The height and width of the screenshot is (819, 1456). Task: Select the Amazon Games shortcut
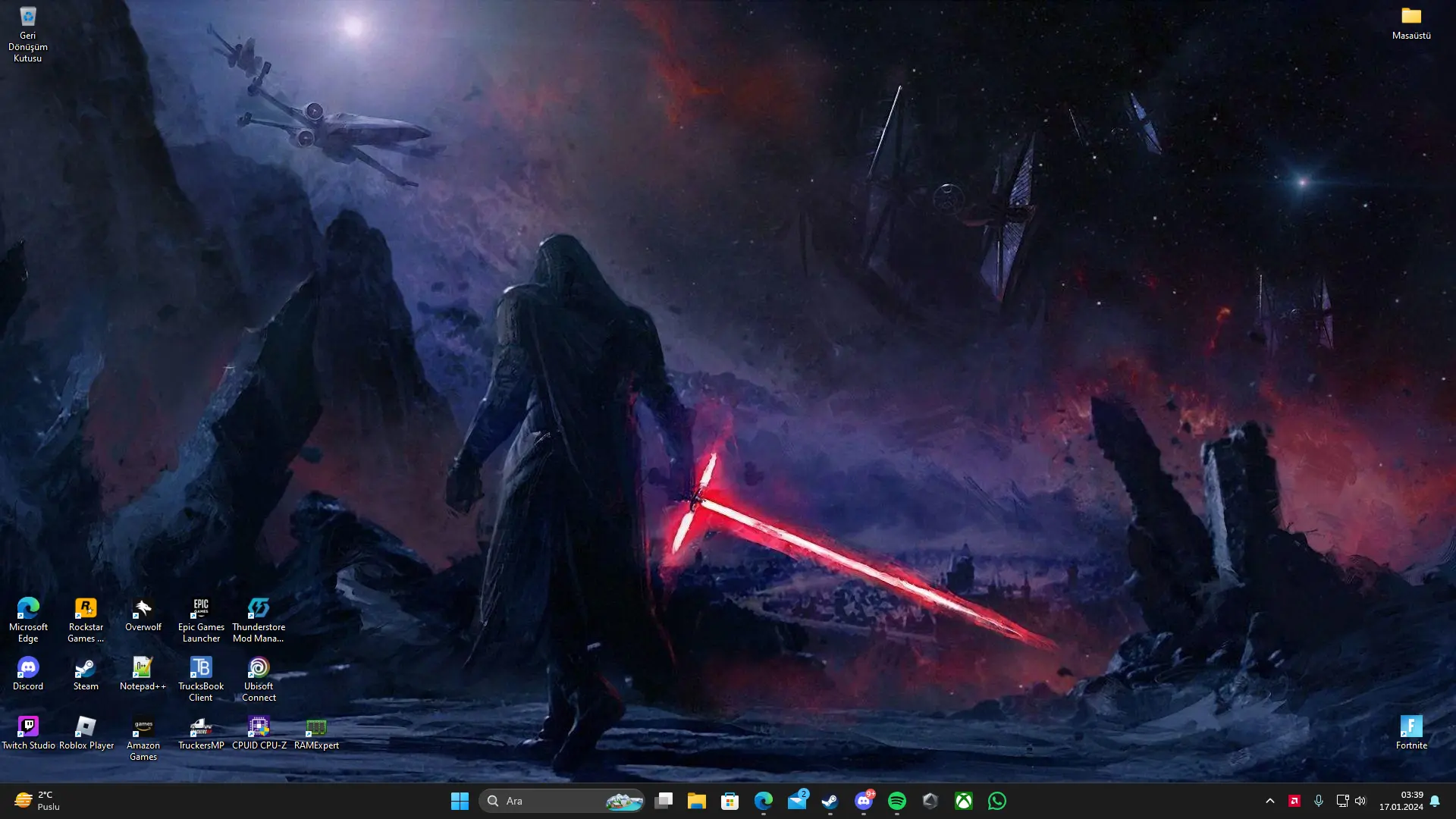[x=143, y=738]
